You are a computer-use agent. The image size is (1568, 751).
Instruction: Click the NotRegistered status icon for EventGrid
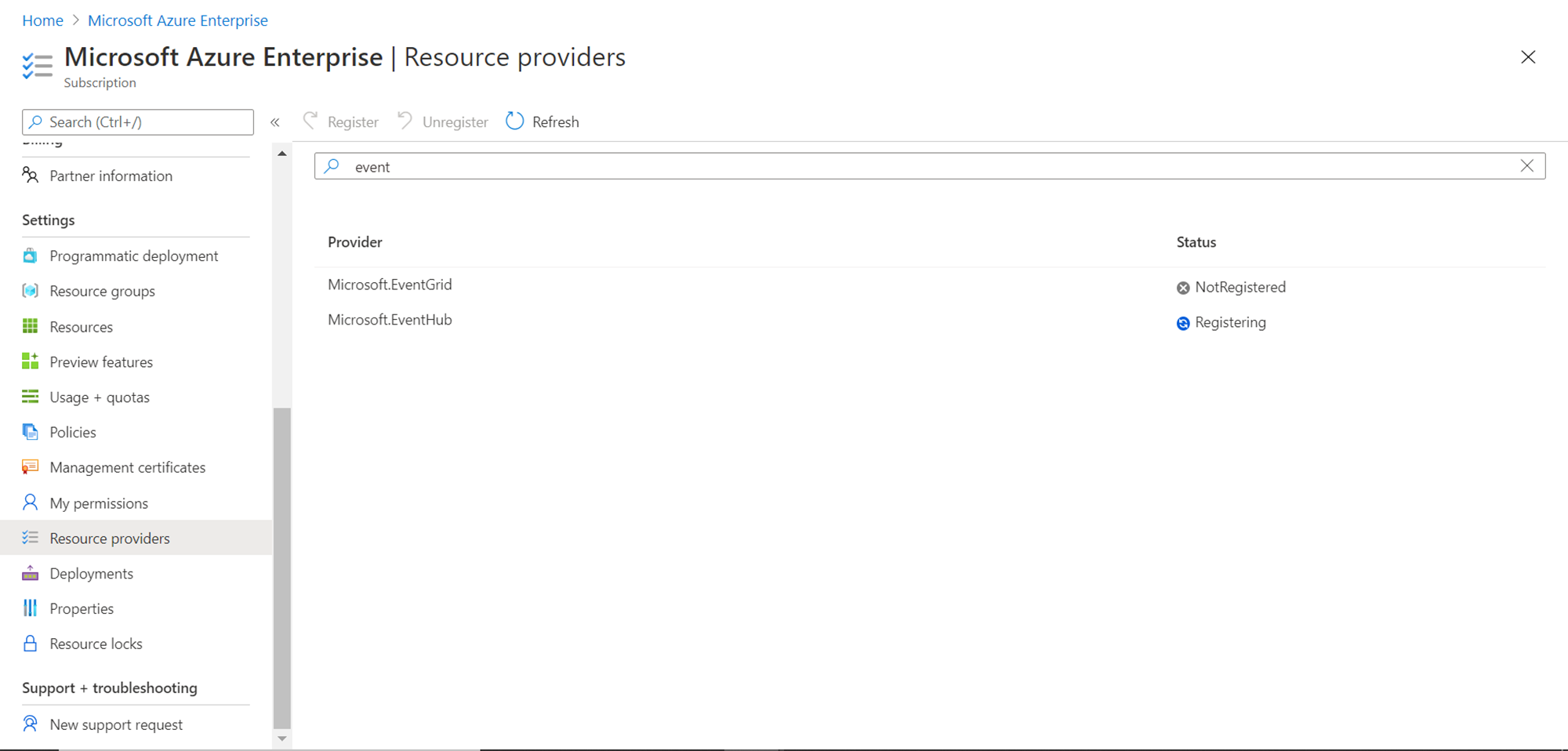pos(1183,288)
